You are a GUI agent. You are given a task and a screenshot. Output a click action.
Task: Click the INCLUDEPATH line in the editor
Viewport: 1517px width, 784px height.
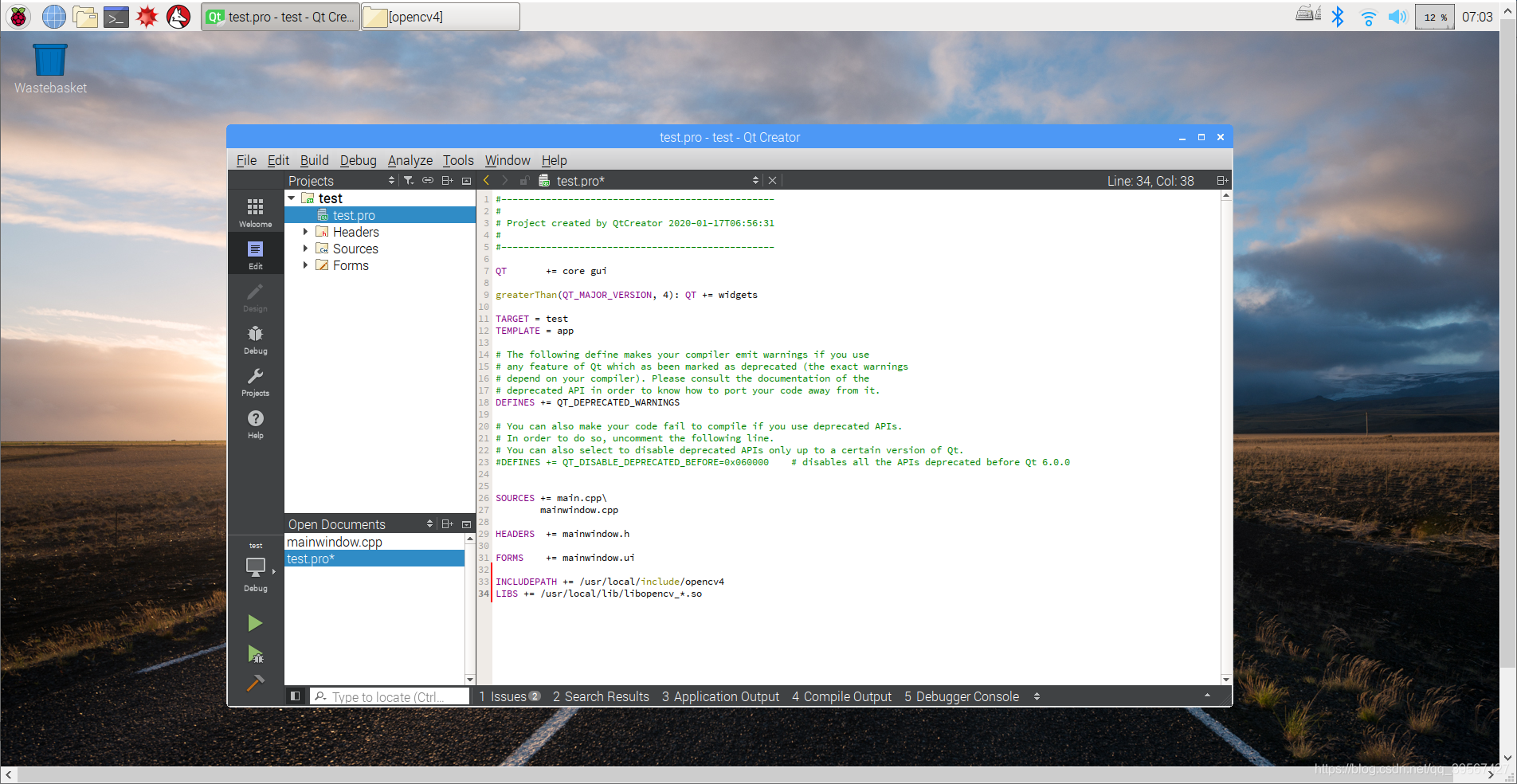pyautogui.click(x=610, y=582)
